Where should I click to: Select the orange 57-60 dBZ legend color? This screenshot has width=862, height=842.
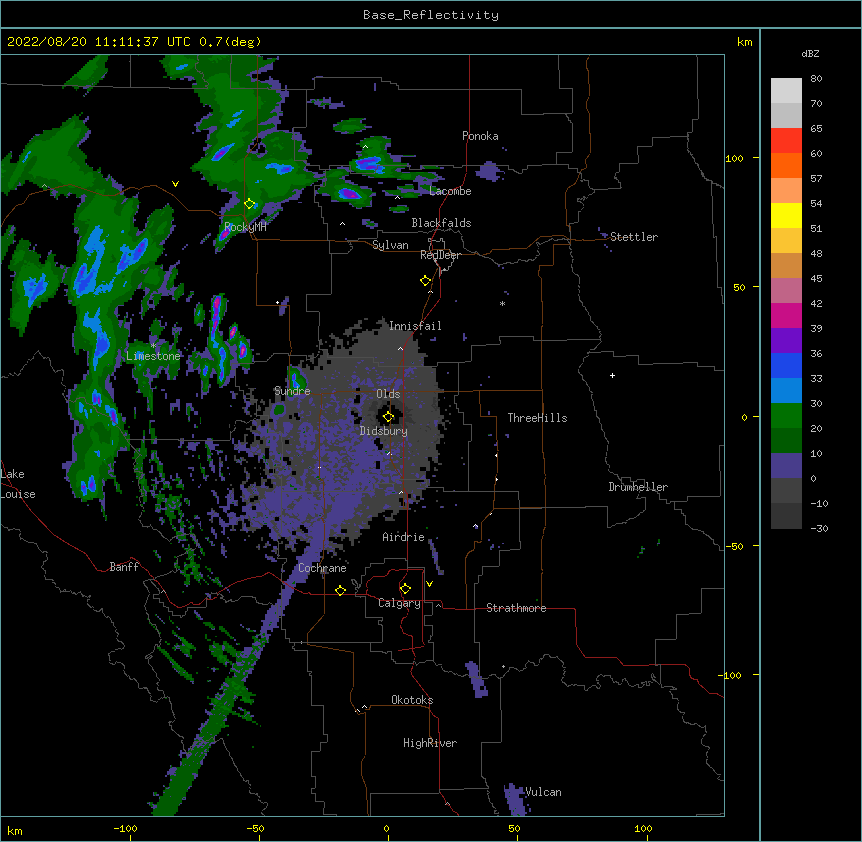pyautogui.click(x=786, y=165)
